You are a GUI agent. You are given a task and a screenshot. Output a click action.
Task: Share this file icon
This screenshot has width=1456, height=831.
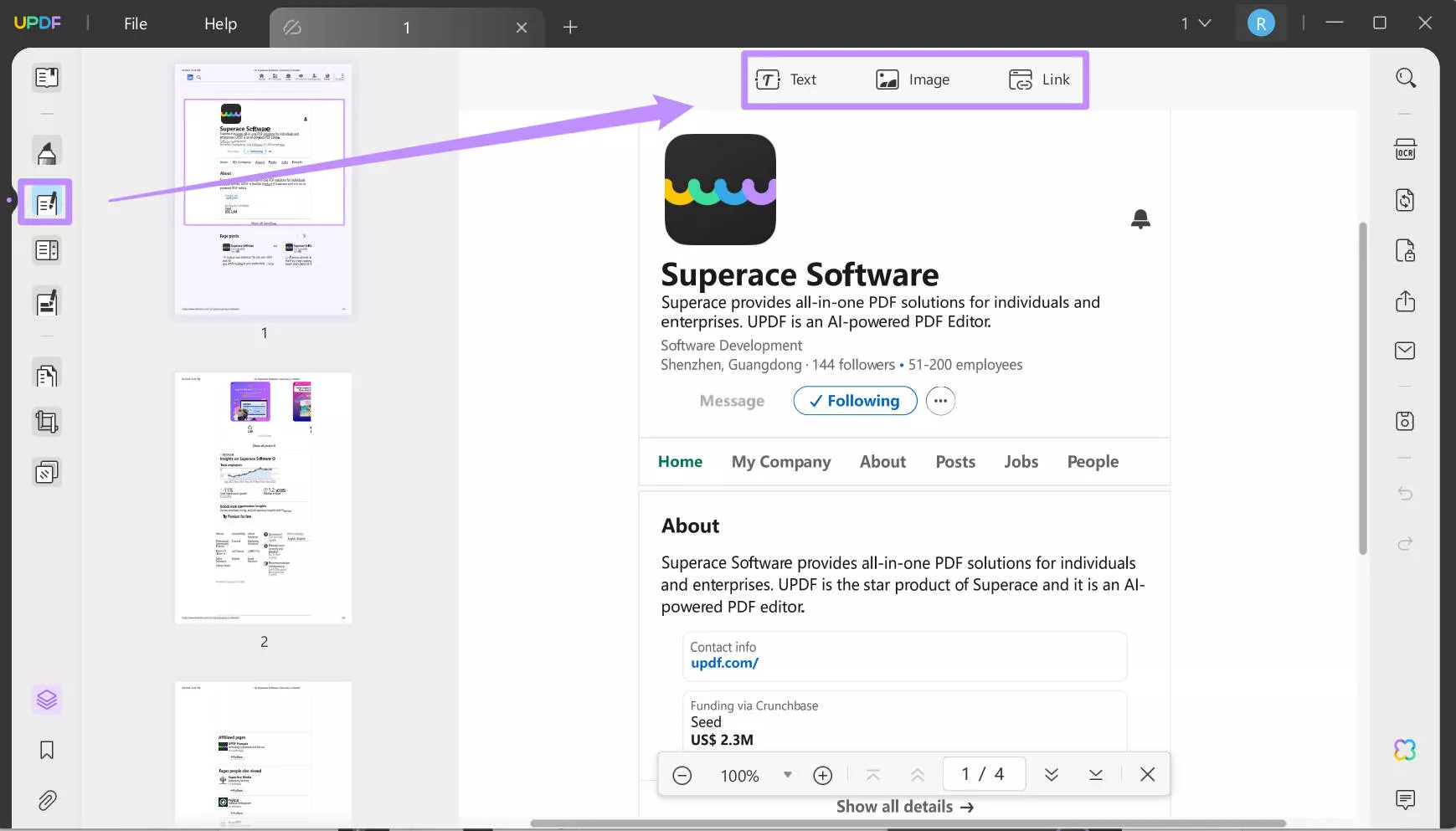[1406, 300]
